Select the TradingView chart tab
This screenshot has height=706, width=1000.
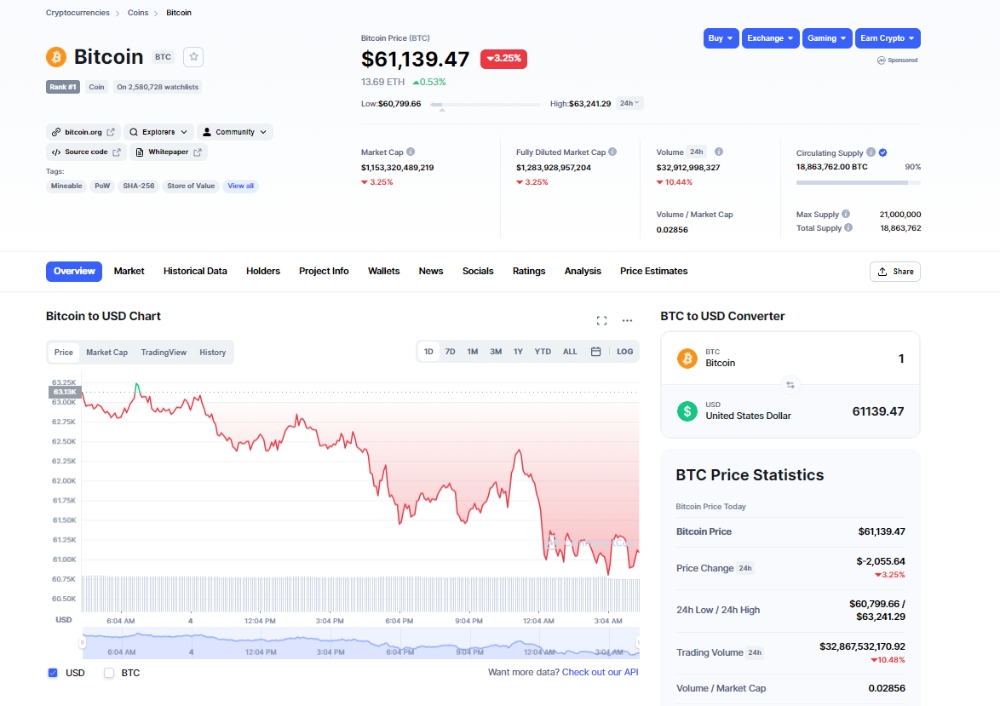click(x=164, y=352)
